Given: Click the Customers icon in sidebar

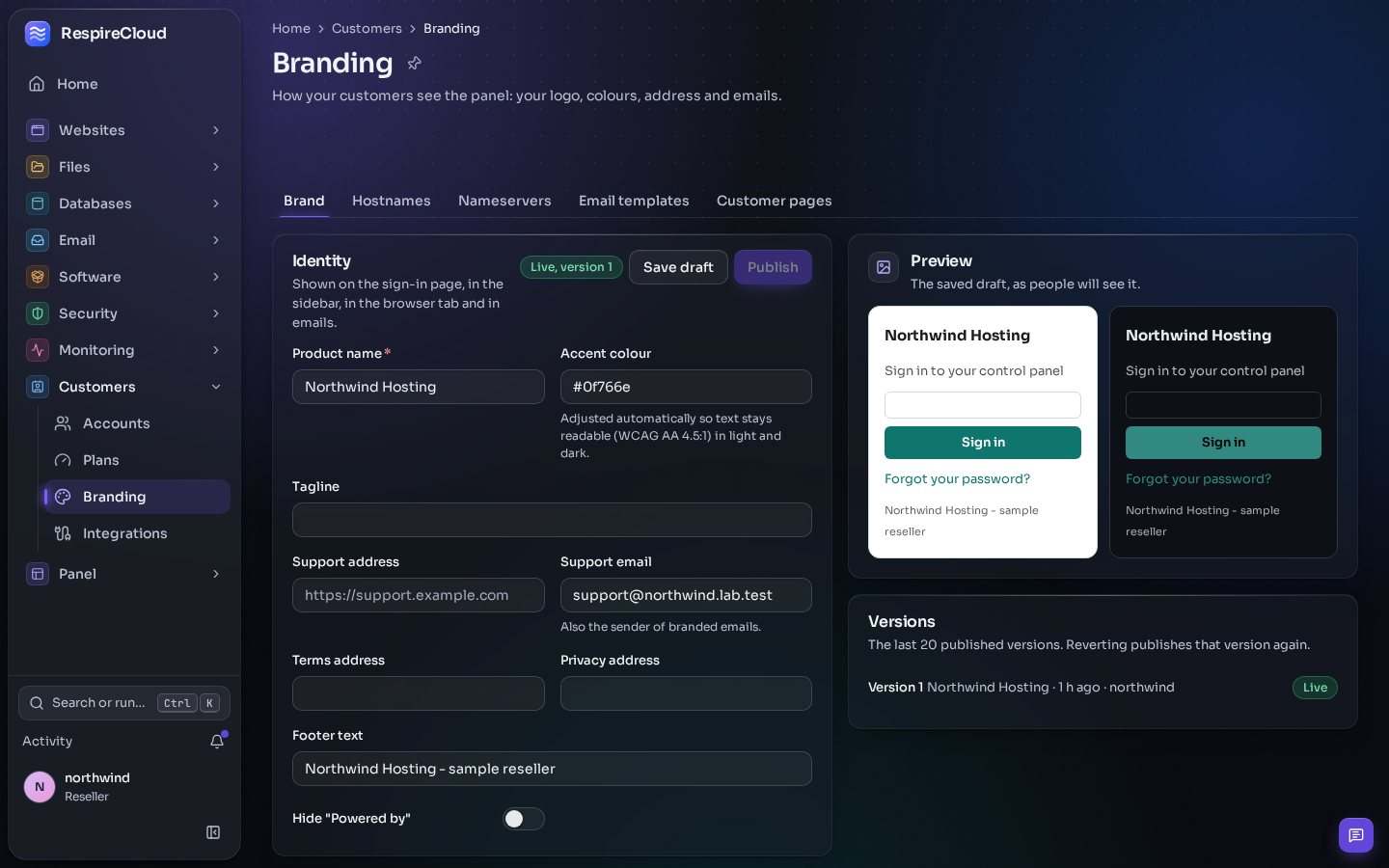Looking at the screenshot, I should (38, 387).
